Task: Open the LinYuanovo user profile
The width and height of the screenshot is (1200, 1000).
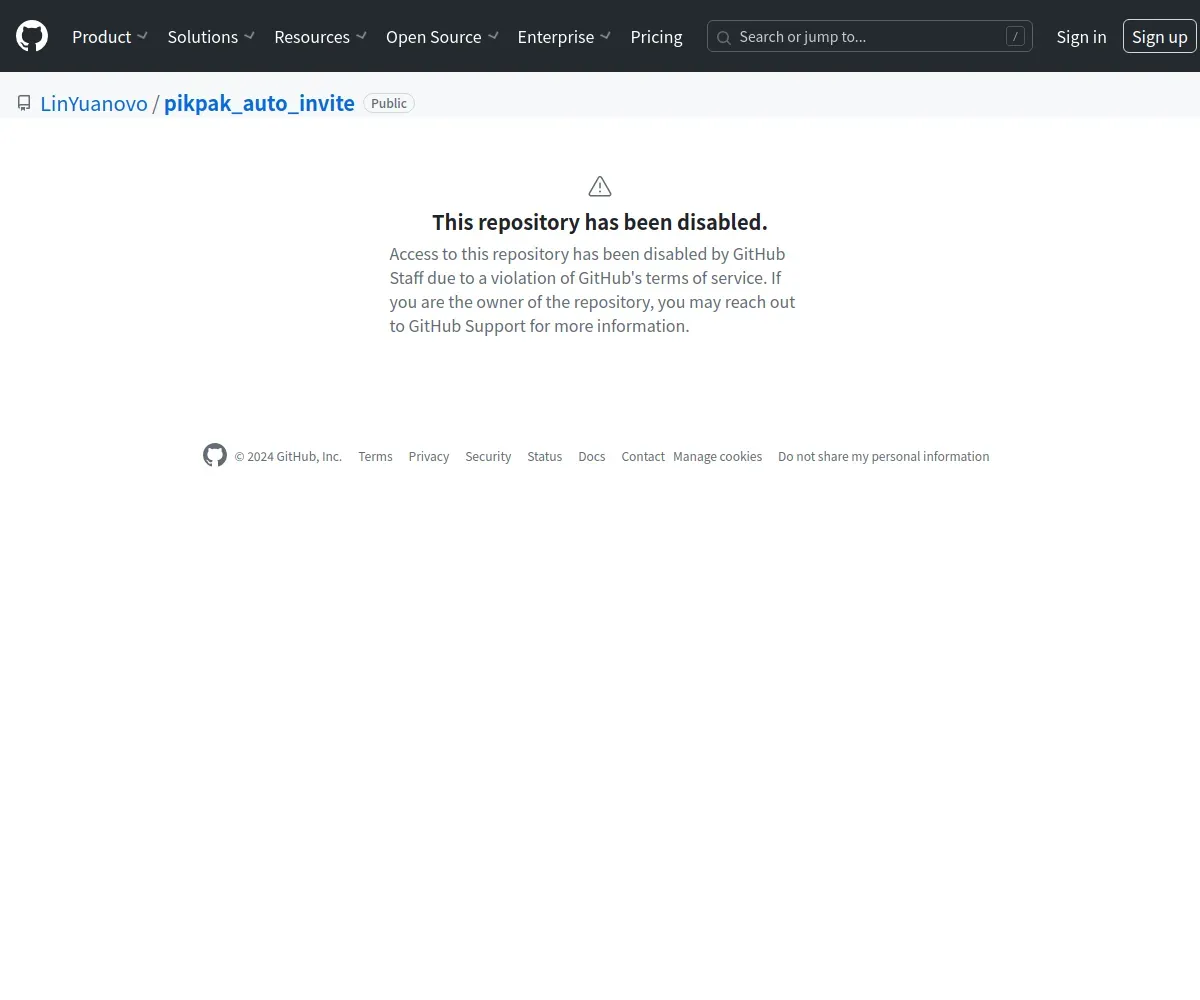Action: (94, 103)
